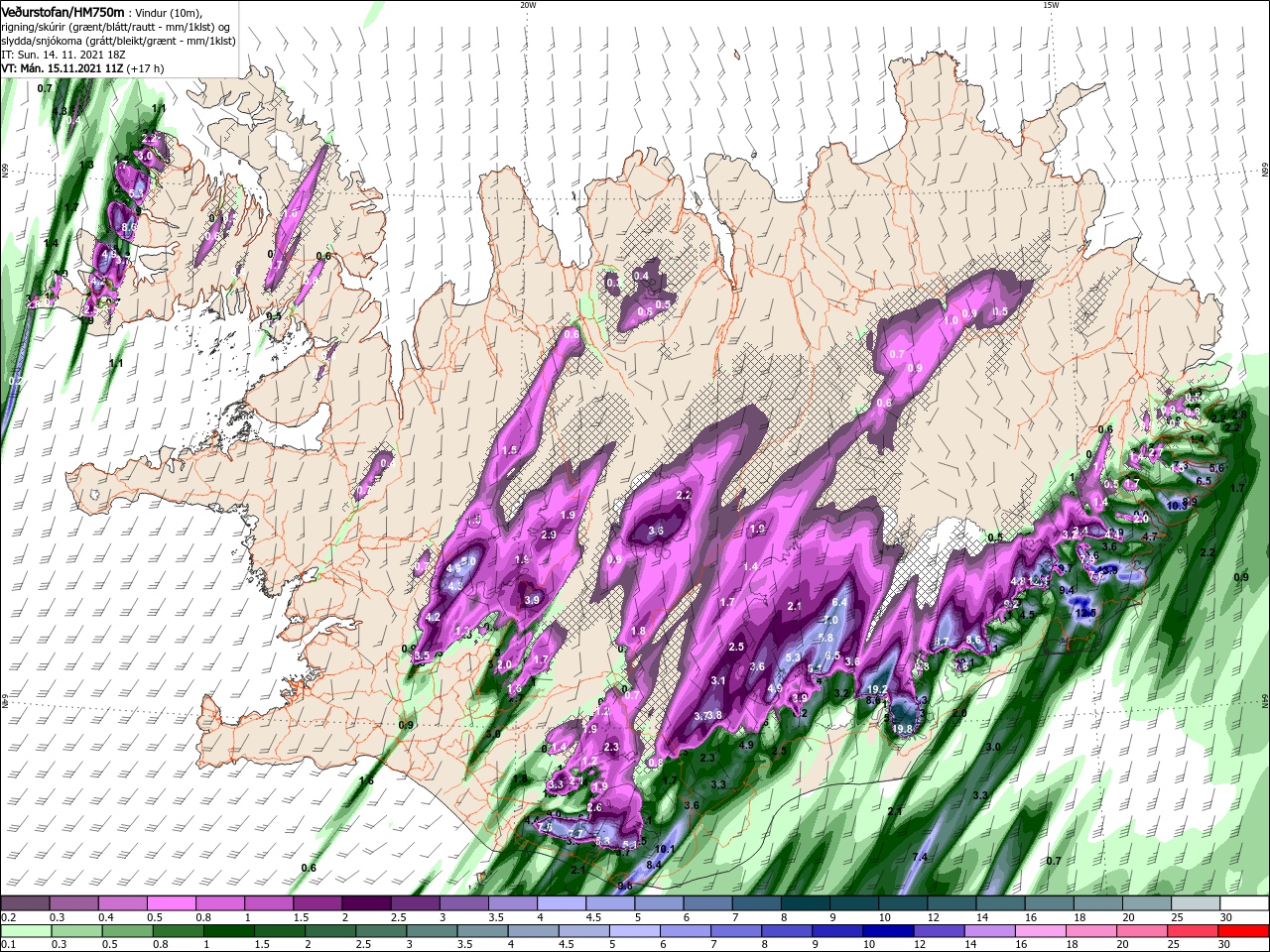
Task: Click the 19.8 precipitation value on the map
Action: tap(902, 729)
